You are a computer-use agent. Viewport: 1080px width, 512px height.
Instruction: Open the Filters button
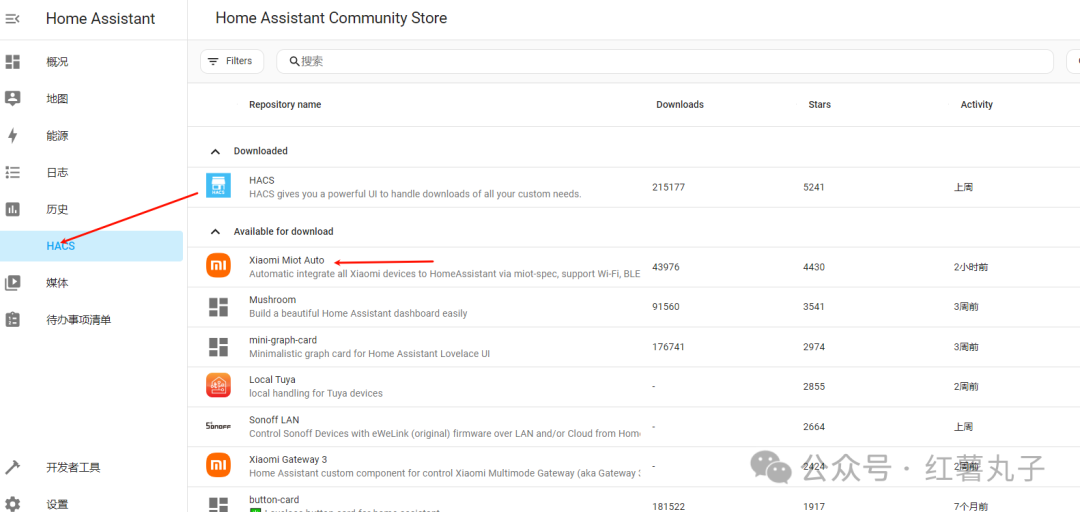click(232, 61)
